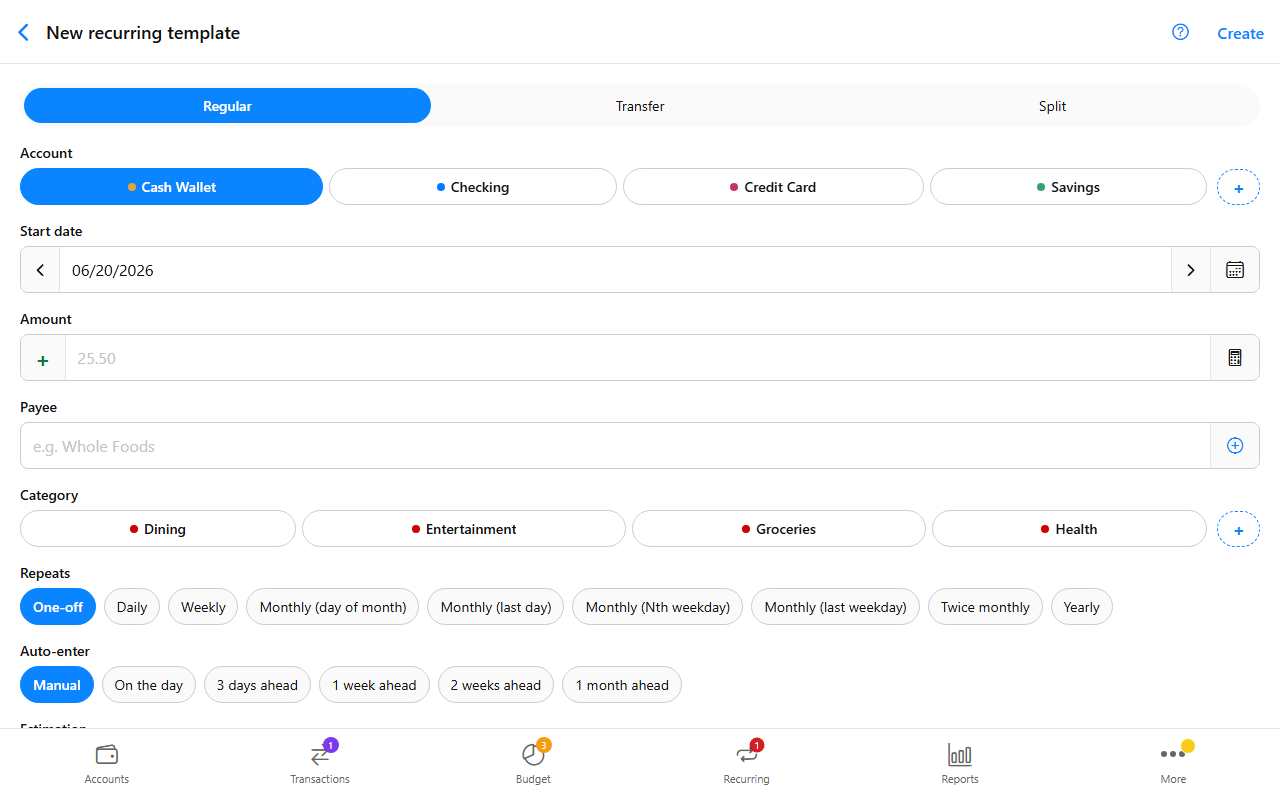Go back using the top-left arrow
Viewport: 1280px width, 800px height.
coord(24,33)
